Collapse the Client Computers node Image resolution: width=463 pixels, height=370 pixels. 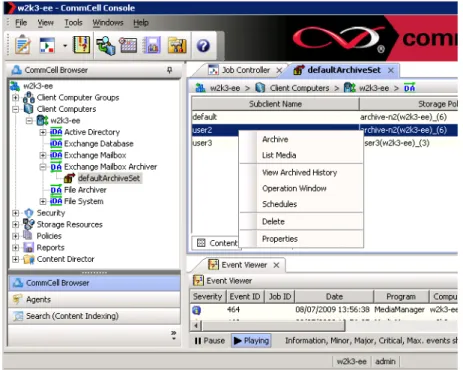click(15, 109)
